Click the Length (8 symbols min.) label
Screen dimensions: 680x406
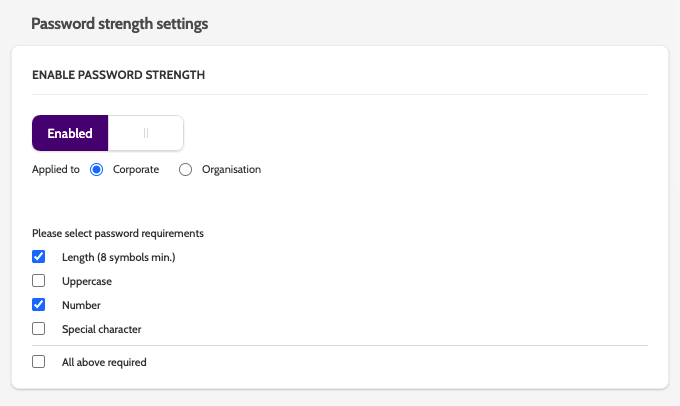[119, 257]
